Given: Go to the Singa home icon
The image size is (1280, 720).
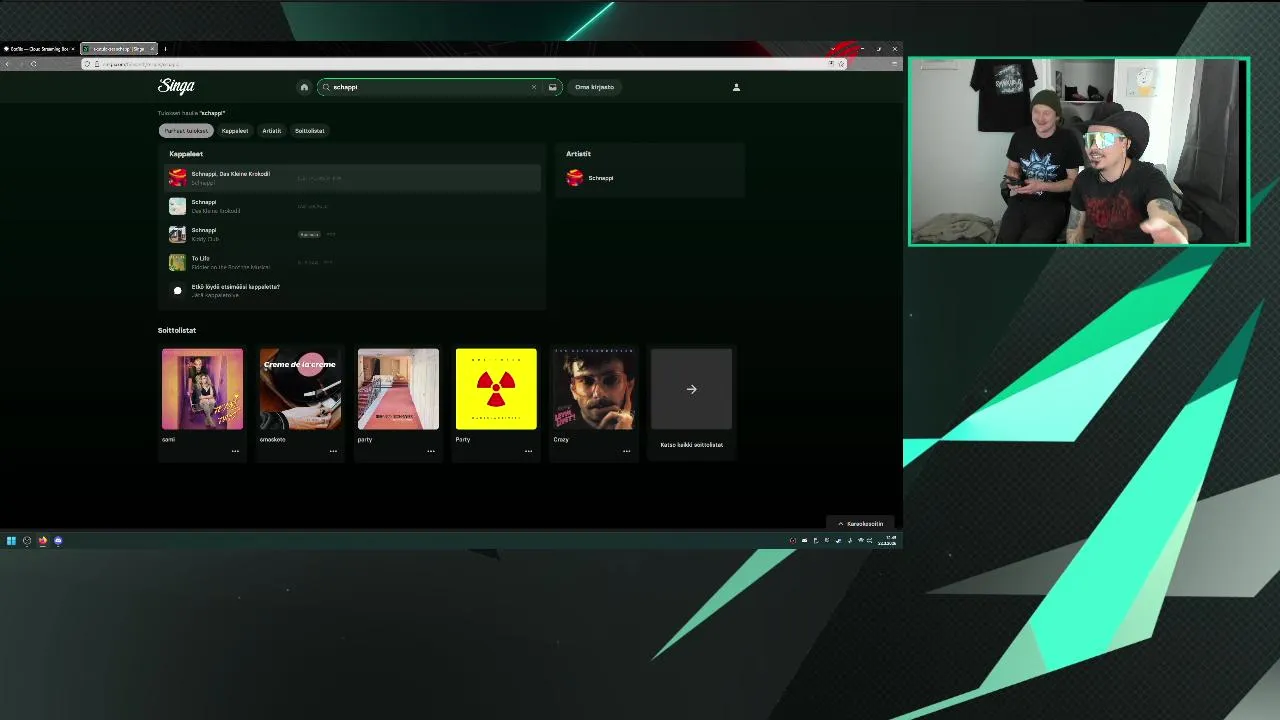Looking at the screenshot, I should point(304,87).
